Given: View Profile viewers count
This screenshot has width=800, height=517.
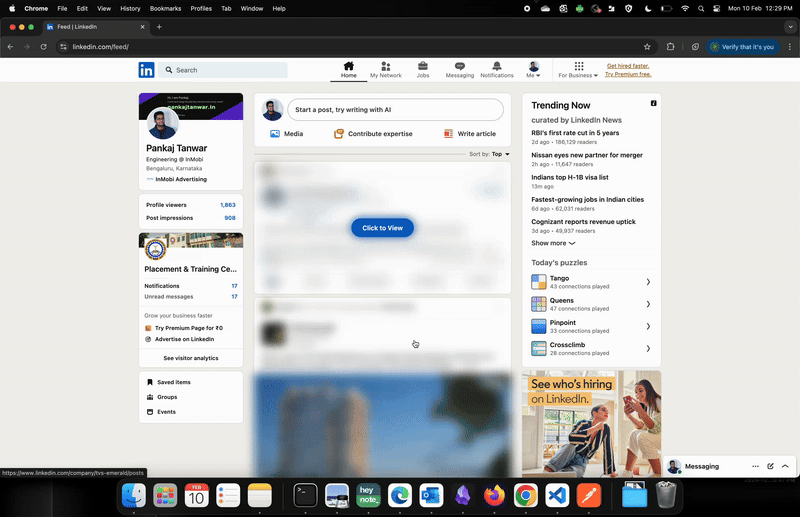Looking at the screenshot, I should point(191,205).
